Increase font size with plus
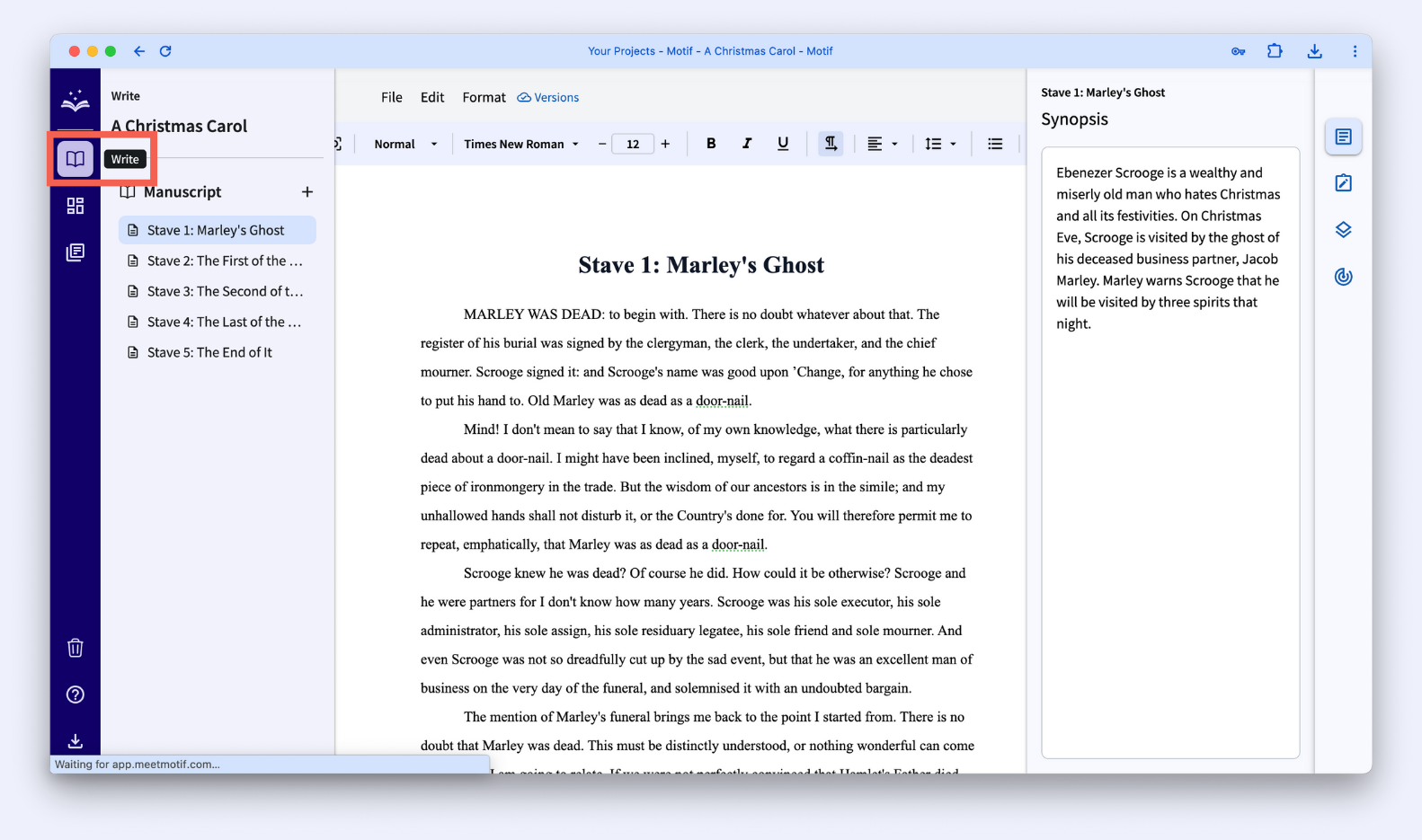The height and width of the screenshot is (840, 1422). 665,144
